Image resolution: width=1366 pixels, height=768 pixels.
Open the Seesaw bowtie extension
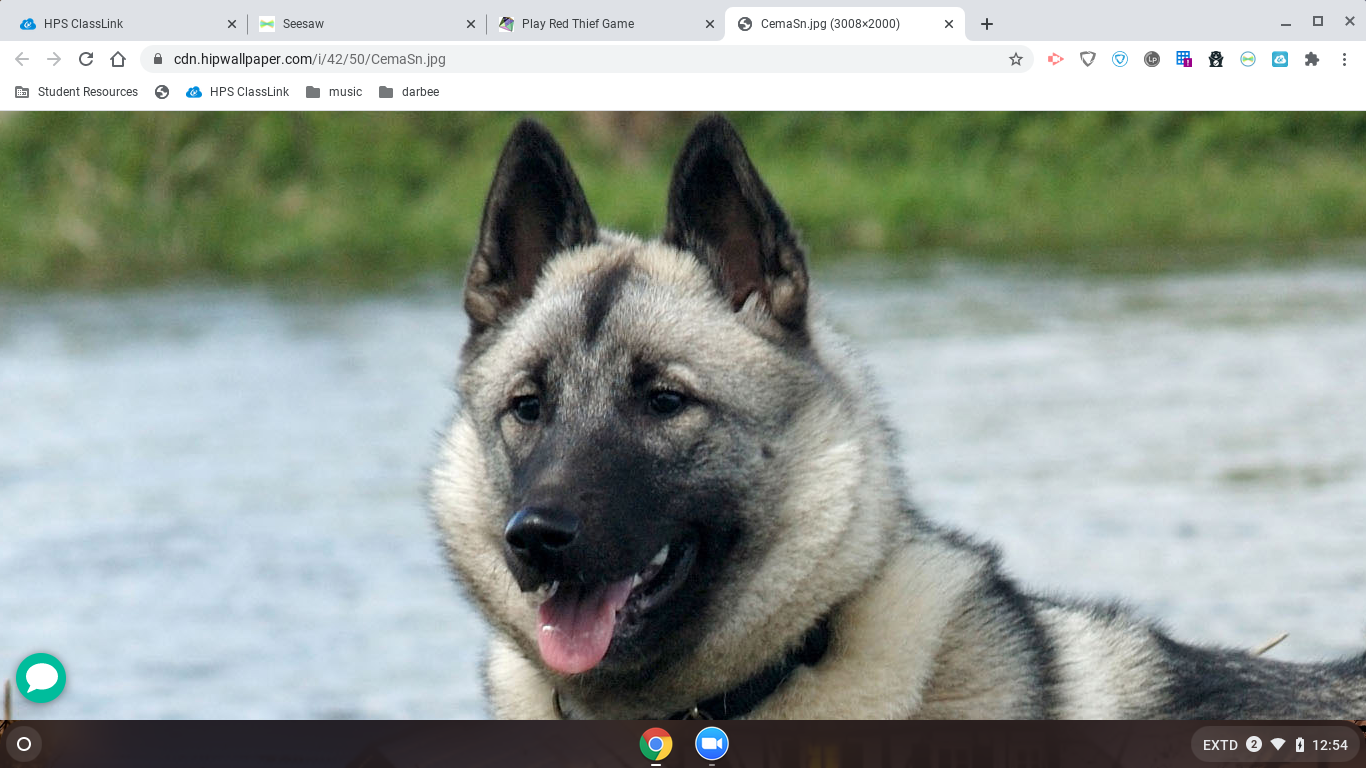1248,59
